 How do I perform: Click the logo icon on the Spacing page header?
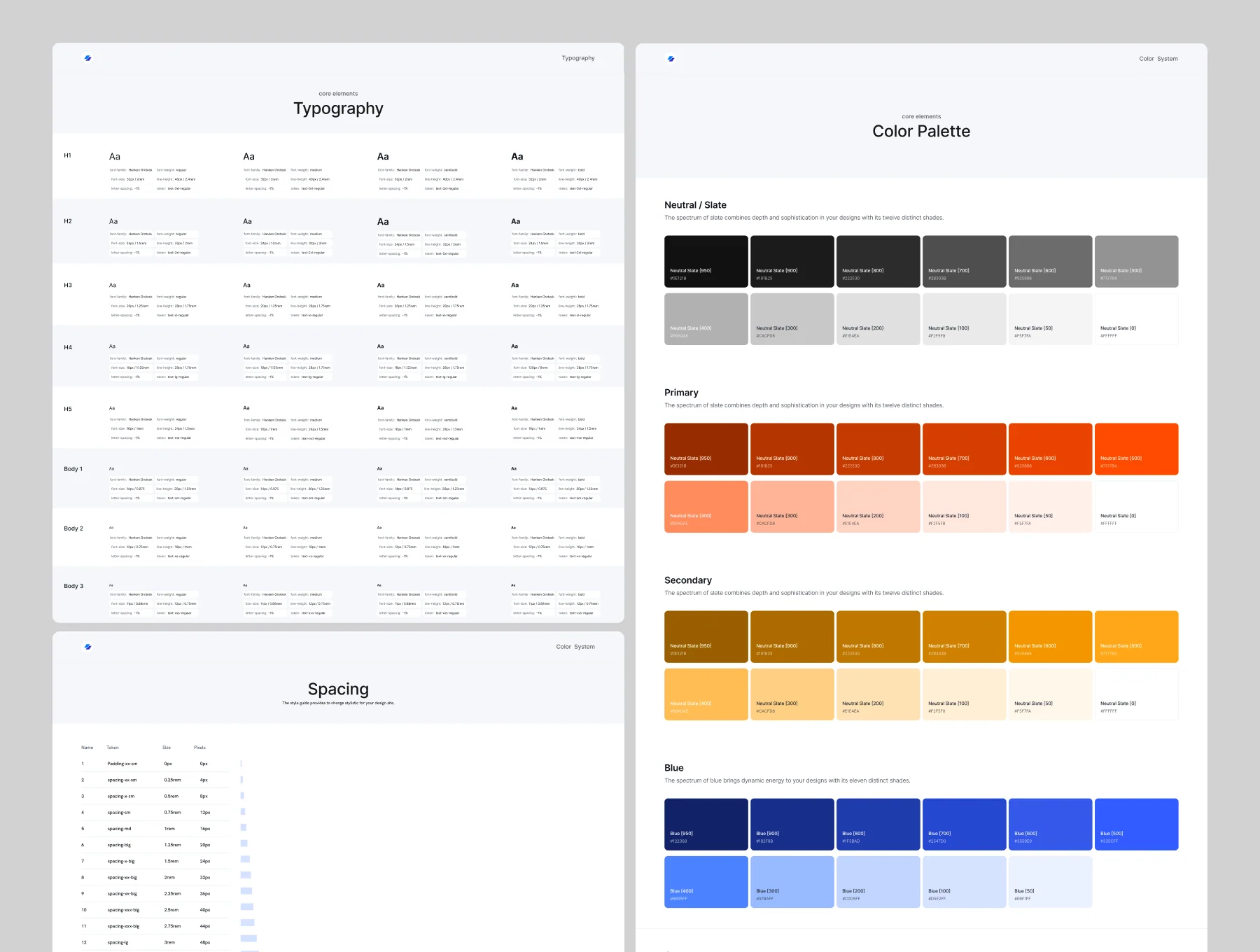point(87,647)
